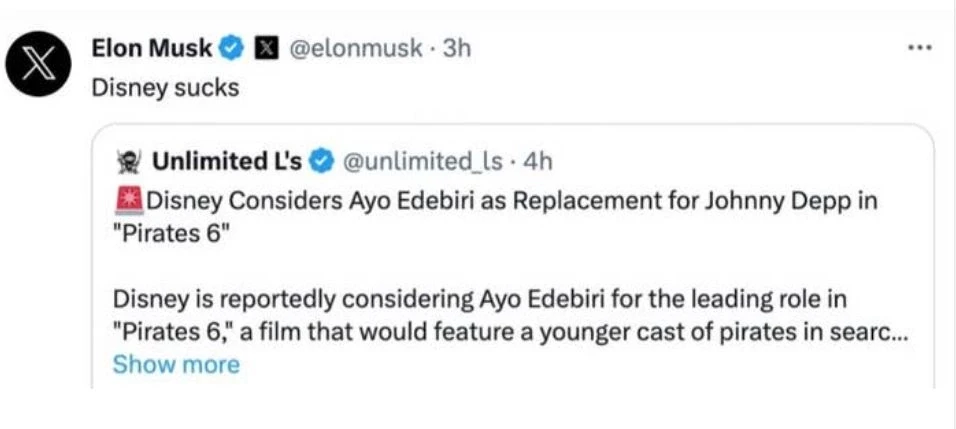Image resolution: width=956 pixels, height=429 pixels.
Task: Open the 4h timestamp on quoted post
Action: coord(538,161)
